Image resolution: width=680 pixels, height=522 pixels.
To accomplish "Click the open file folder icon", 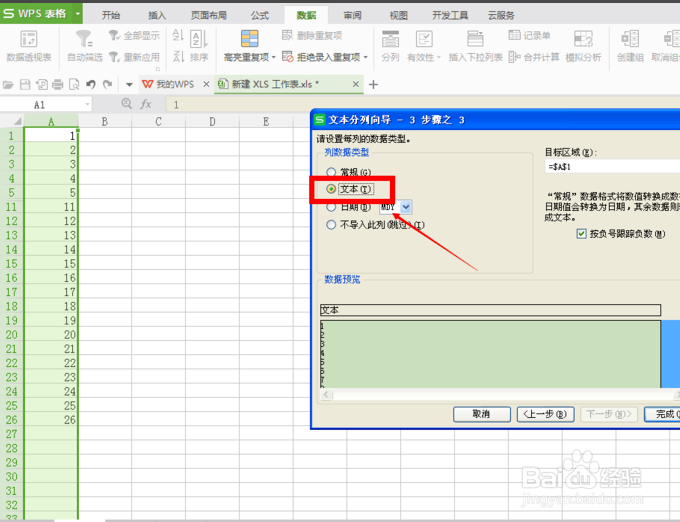I will [x=8, y=85].
